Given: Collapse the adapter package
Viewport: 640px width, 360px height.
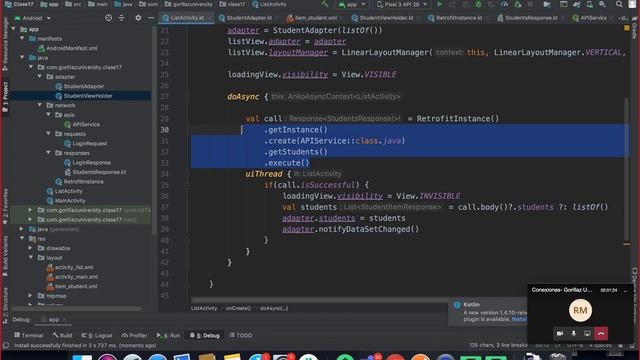Looking at the screenshot, I should [40, 76].
